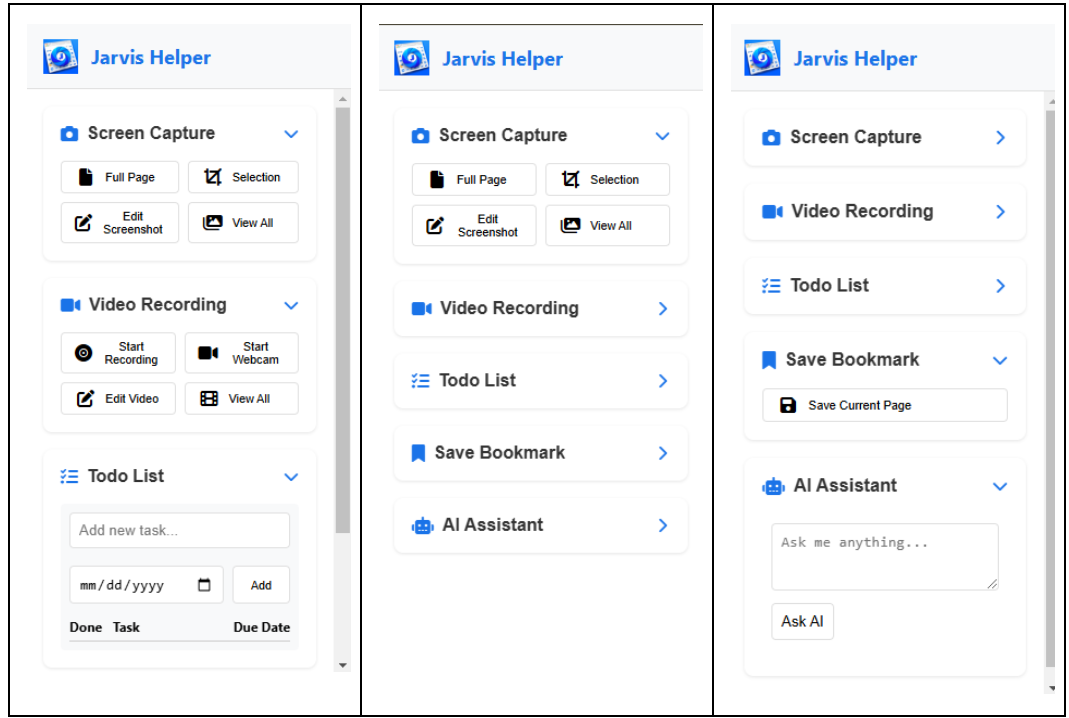The width and height of the screenshot is (1069, 718).
Task: Click the Add new task input field
Action: (x=179, y=530)
